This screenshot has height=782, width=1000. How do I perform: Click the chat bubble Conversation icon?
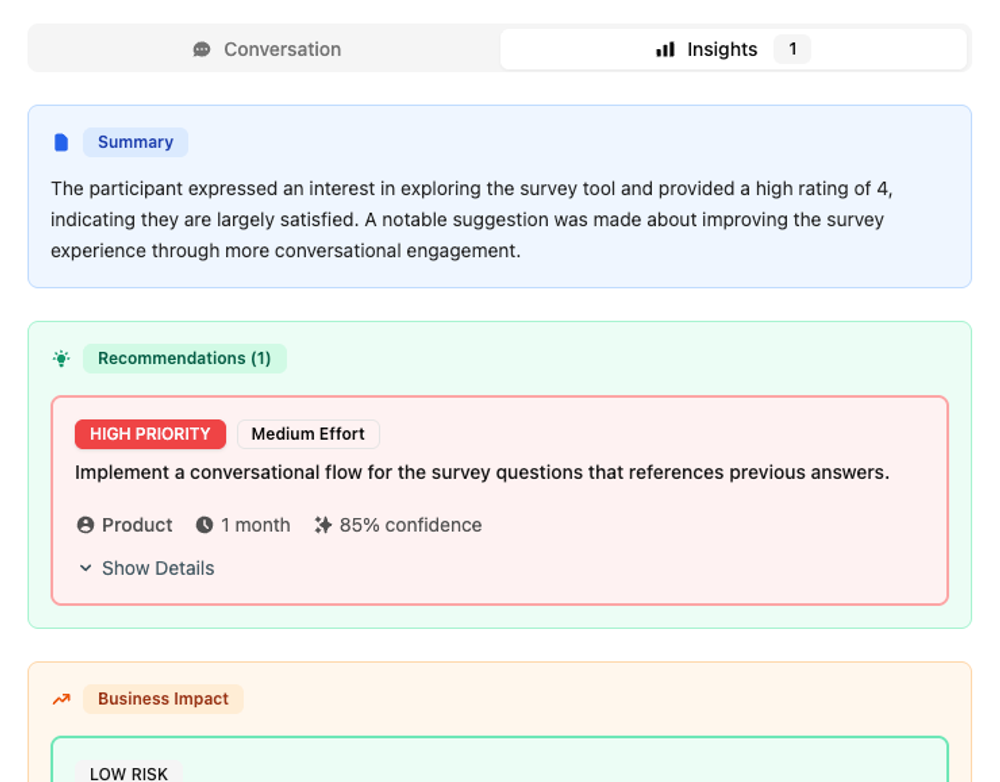coord(202,49)
